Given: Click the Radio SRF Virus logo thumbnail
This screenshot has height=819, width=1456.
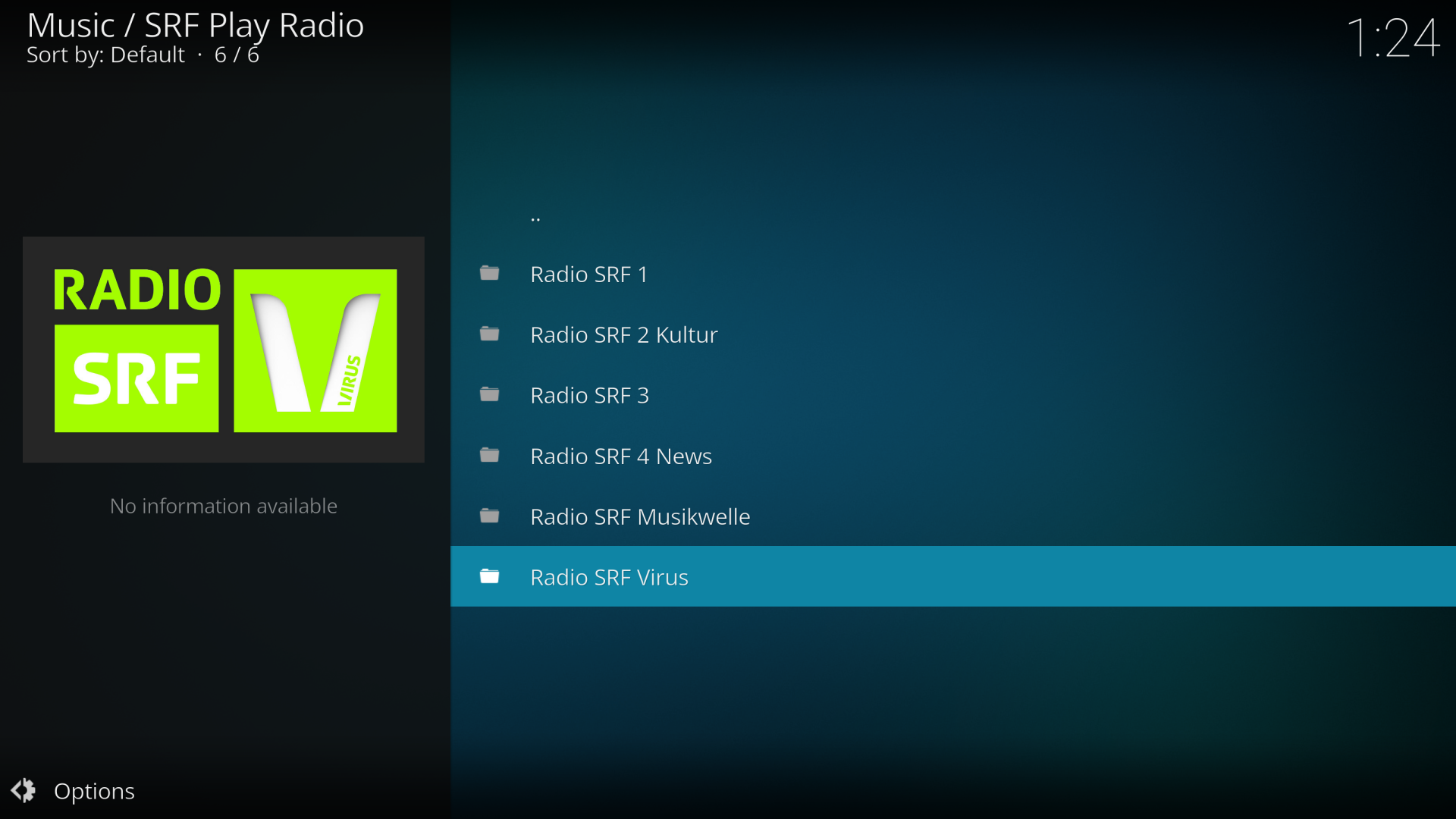Looking at the screenshot, I should (224, 350).
